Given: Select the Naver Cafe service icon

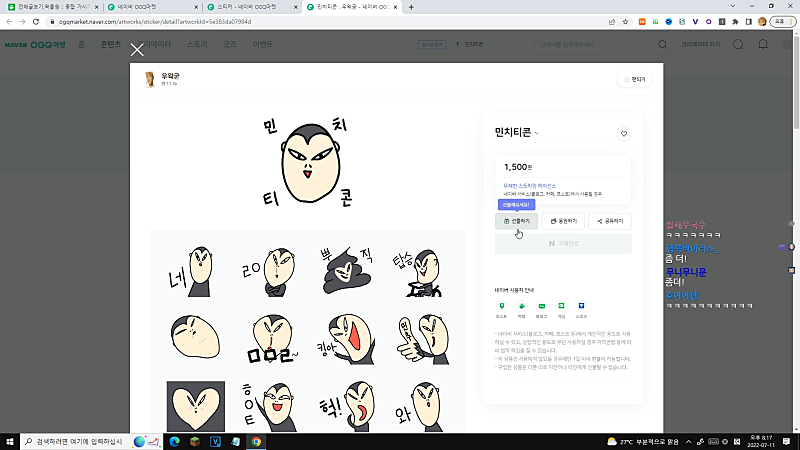Looking at the screenshot, I should pyautogui.click(x=521, y=306).
